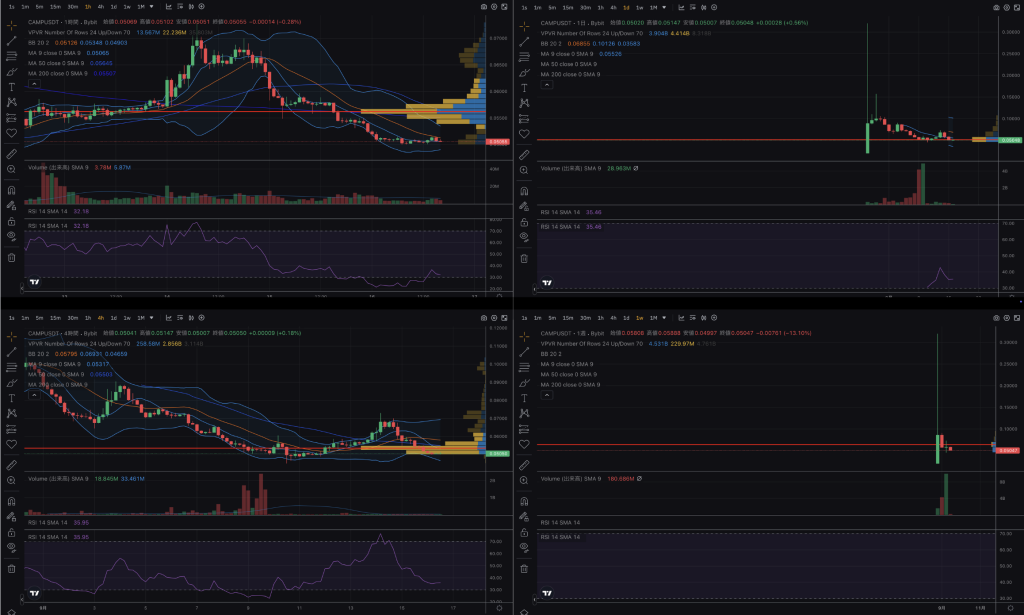The image size is (1024, 615).
Task: Select the text tool in top-right chart
Action: click(x=523, y=88)
